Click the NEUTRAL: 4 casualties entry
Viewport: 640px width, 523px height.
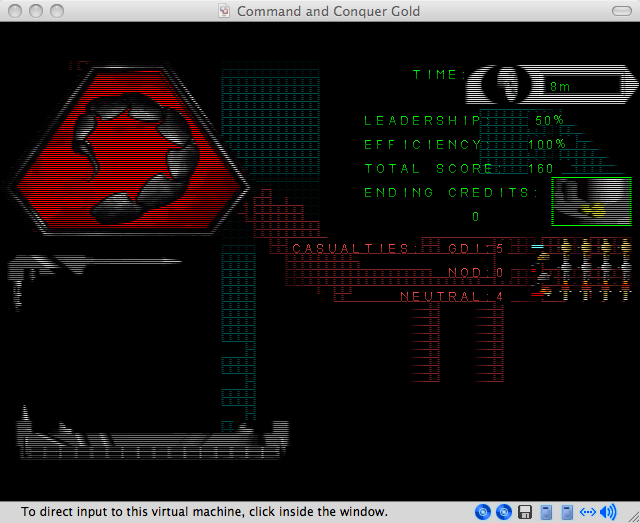coord(451,296)
